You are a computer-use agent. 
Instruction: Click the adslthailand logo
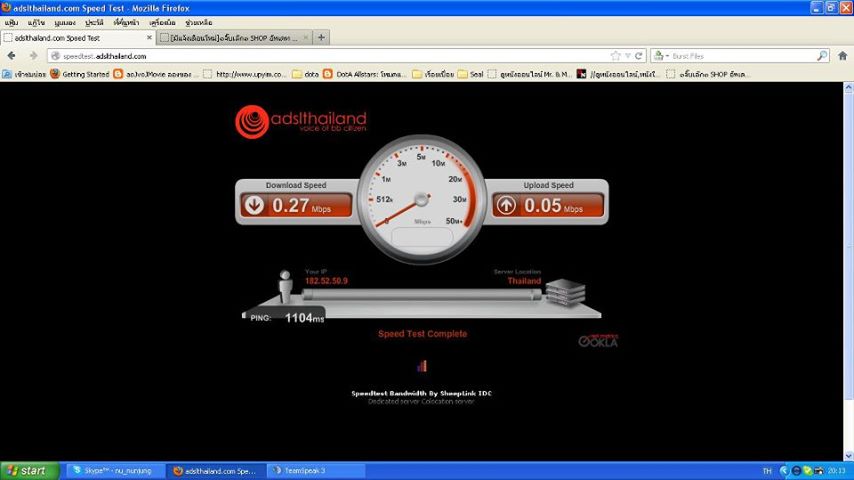tap(301, 121)
